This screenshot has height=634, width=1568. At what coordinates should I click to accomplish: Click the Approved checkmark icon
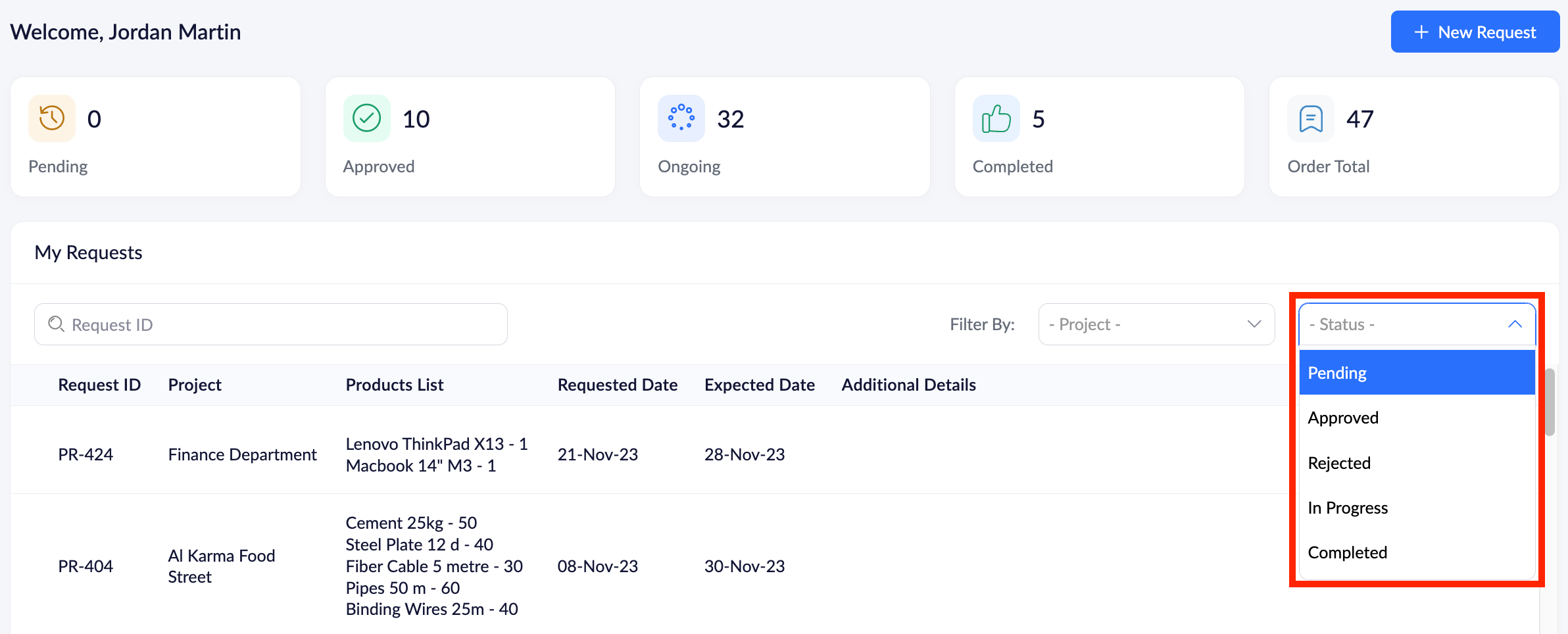(366, 118)
